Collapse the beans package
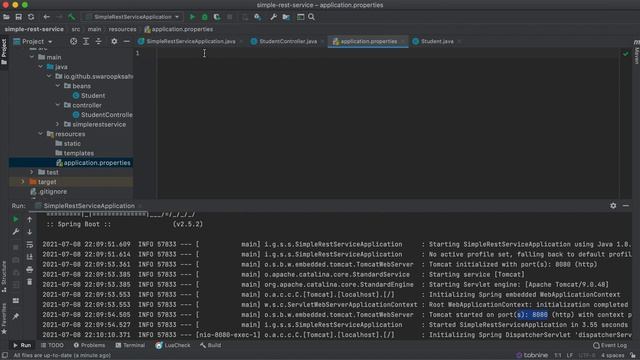The height and width of the screenshot is (360, 640). pos(58,86)
